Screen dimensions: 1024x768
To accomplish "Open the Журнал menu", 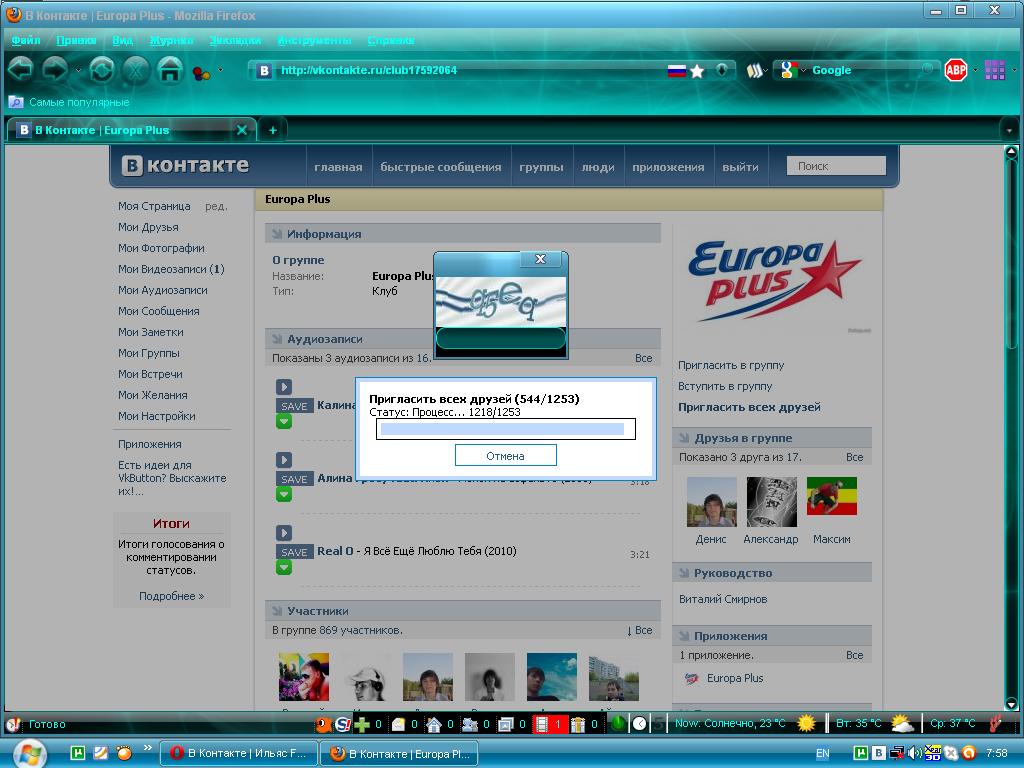I will point(171,40).
